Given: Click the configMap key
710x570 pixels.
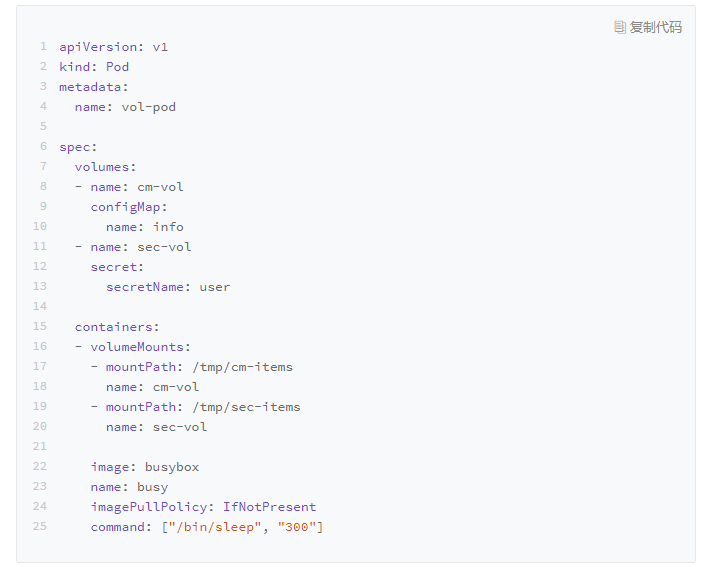Looking at the screenshot, I should pos(125,207).
